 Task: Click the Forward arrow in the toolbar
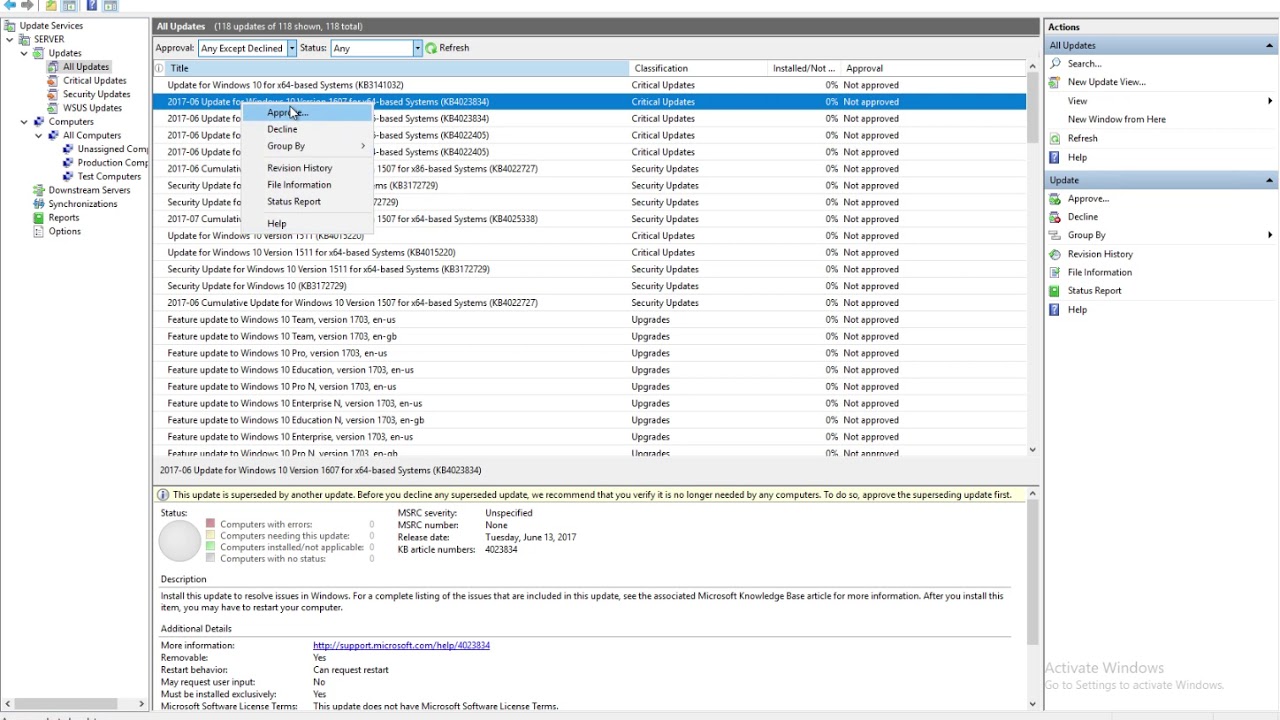click(27, 5)
